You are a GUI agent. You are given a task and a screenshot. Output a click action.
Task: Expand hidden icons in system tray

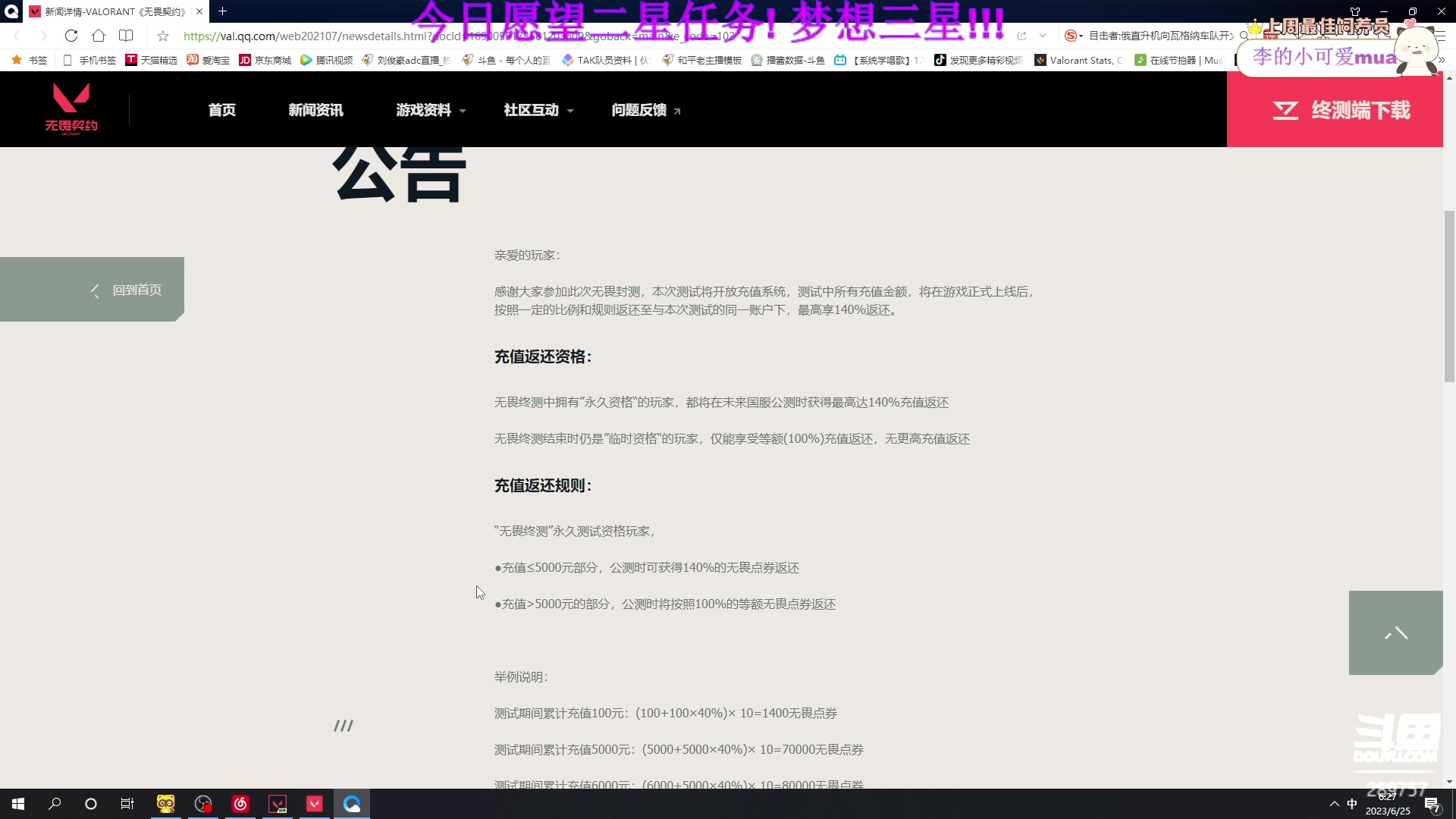[x=1333, y=803]
